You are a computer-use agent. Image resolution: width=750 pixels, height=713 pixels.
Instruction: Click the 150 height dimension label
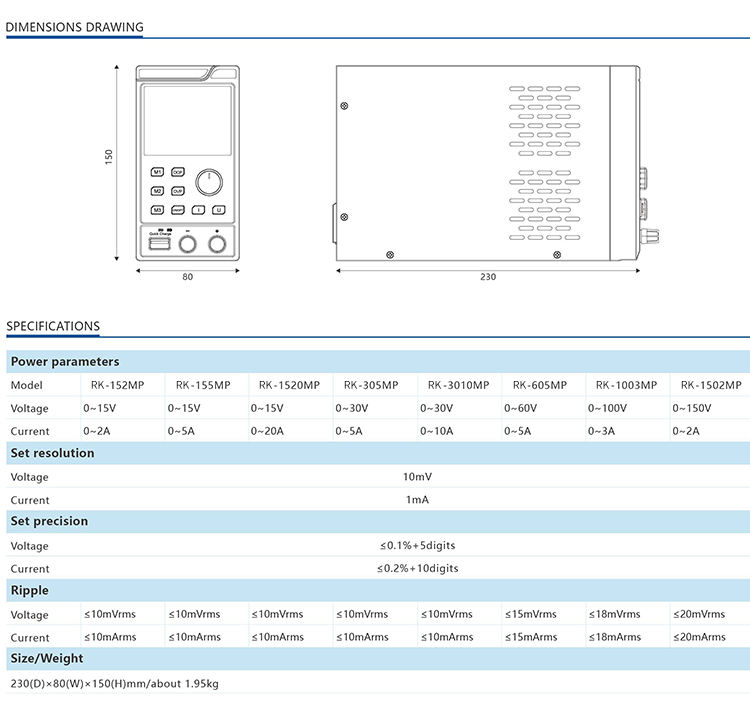click(x=109, y=157)
